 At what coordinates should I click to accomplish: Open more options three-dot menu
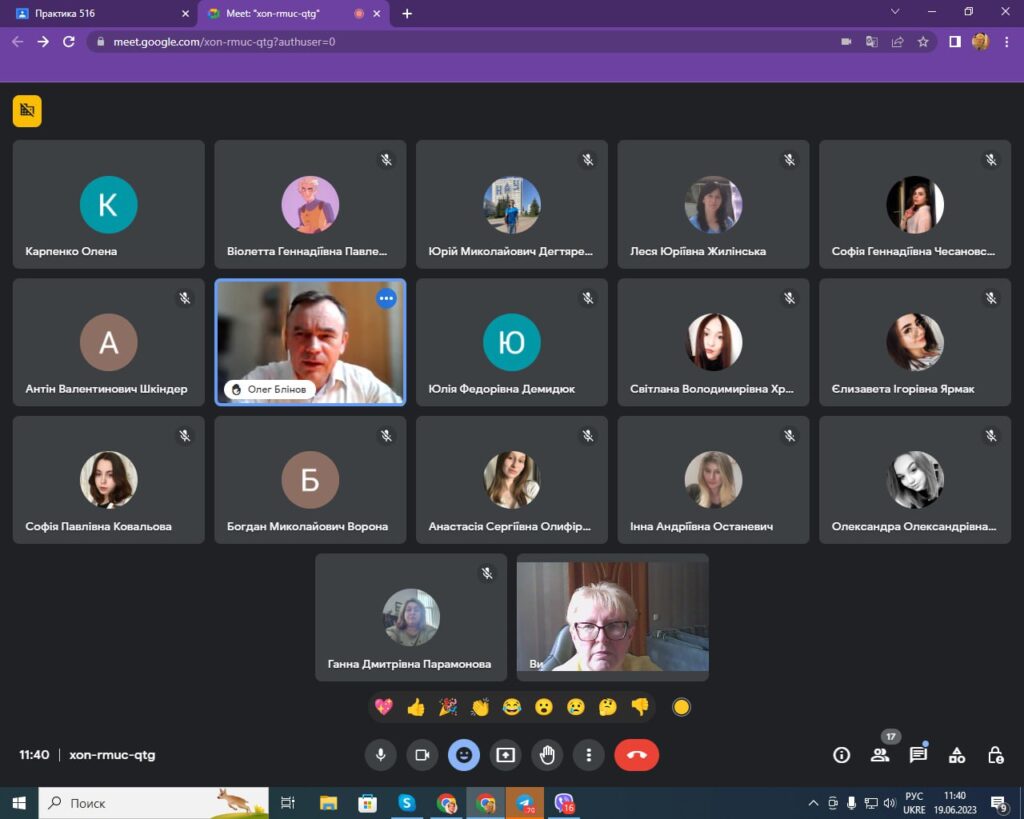pyautogui.click(x=590, y=755)
